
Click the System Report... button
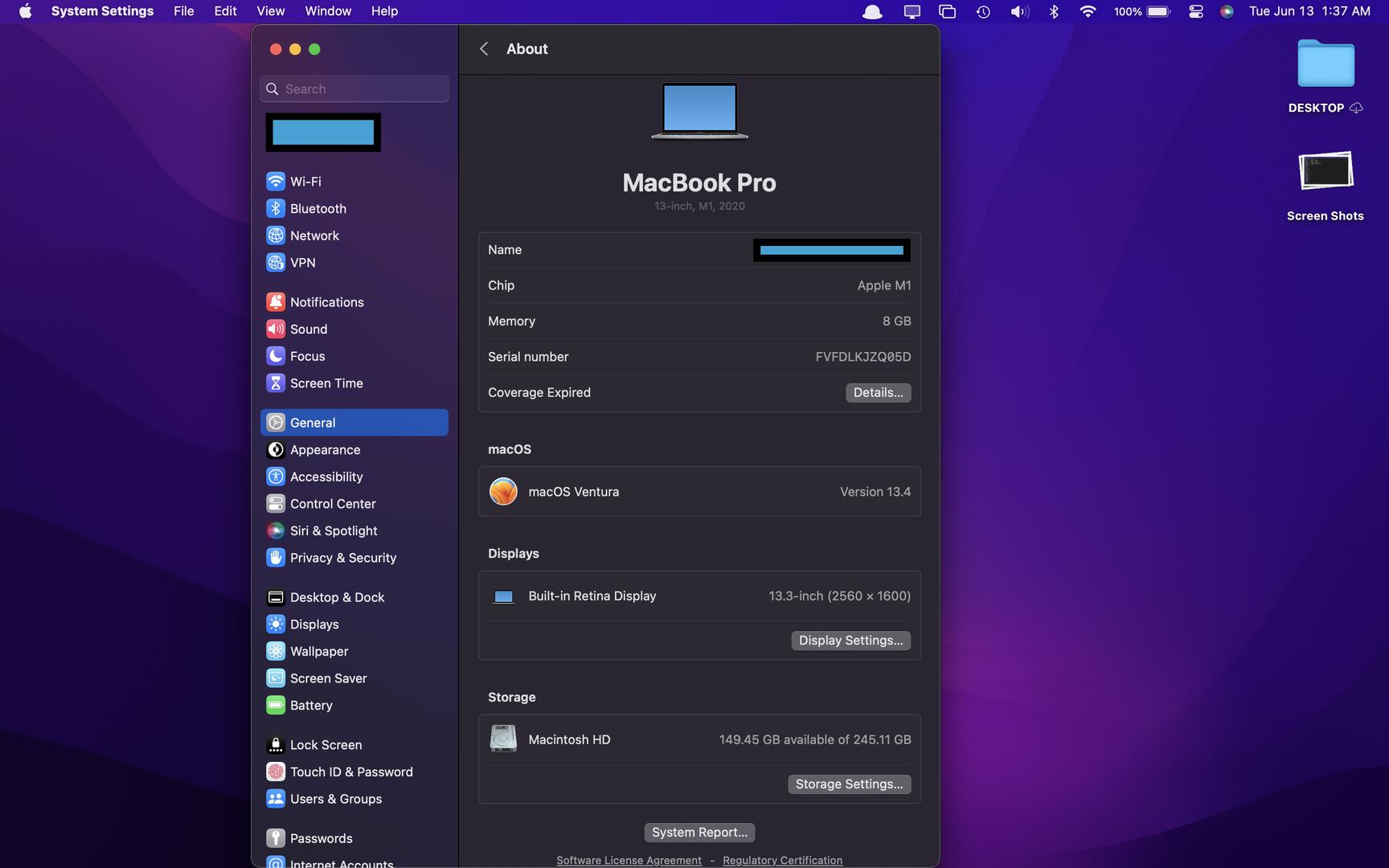(699, 833)
